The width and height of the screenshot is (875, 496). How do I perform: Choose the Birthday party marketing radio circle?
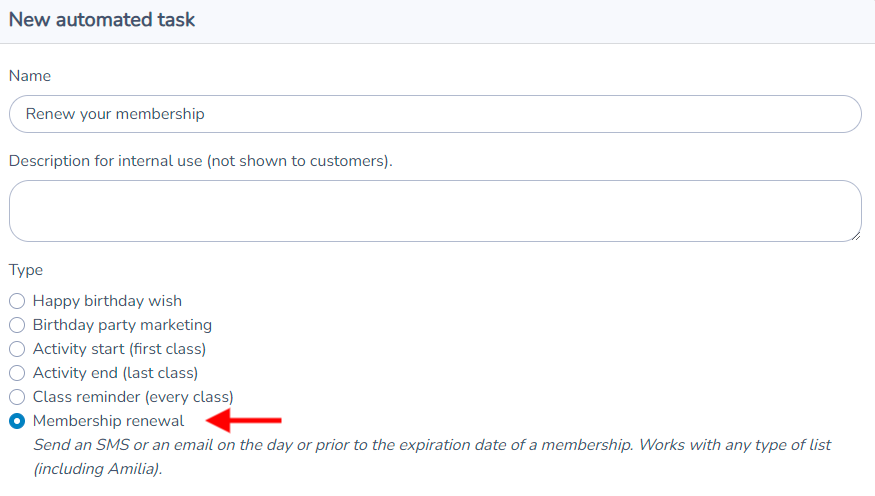17,325
